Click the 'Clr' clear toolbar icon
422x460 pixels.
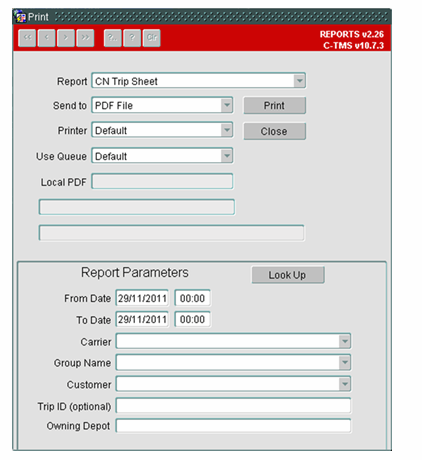coord(152,38)
